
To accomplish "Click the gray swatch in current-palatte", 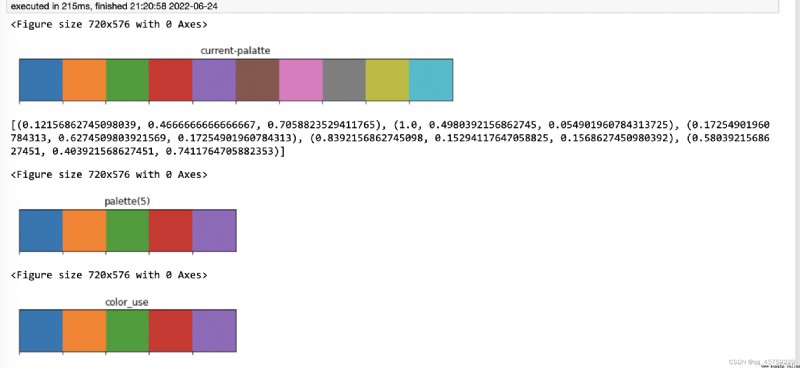I will point(344,80).
